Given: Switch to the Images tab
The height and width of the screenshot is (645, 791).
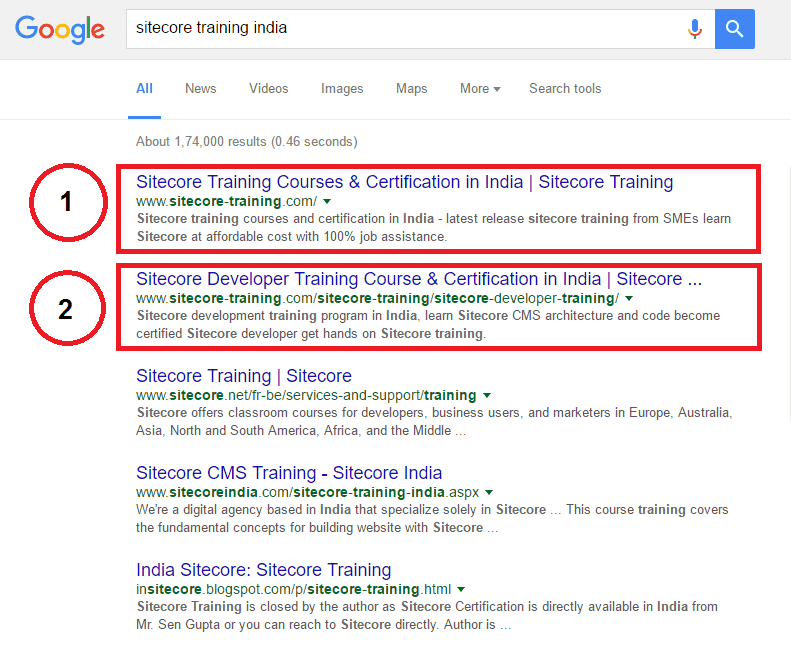Looking at the screenshot, I should pos(342,89).
